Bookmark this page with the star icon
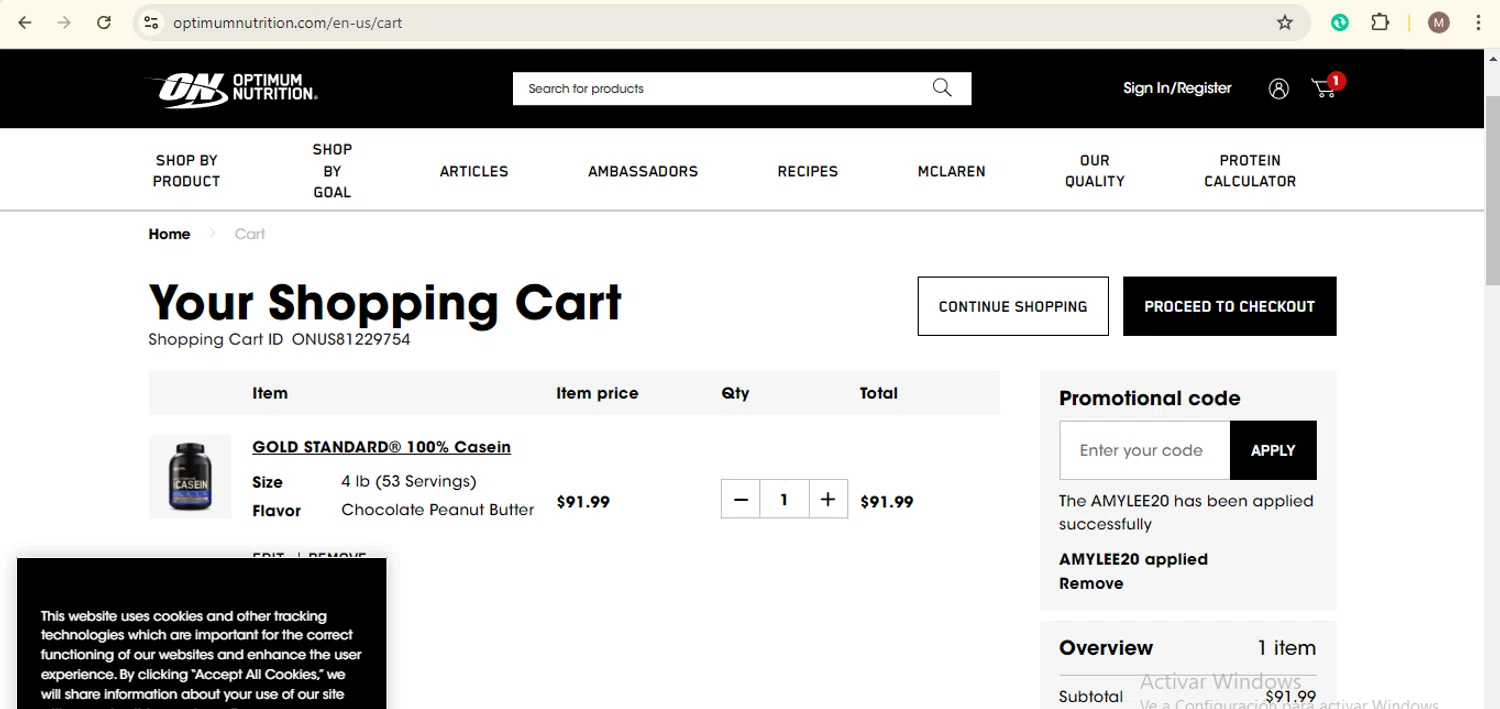Viewport: 1500px width, 709px height. (x=1285, y=23)
